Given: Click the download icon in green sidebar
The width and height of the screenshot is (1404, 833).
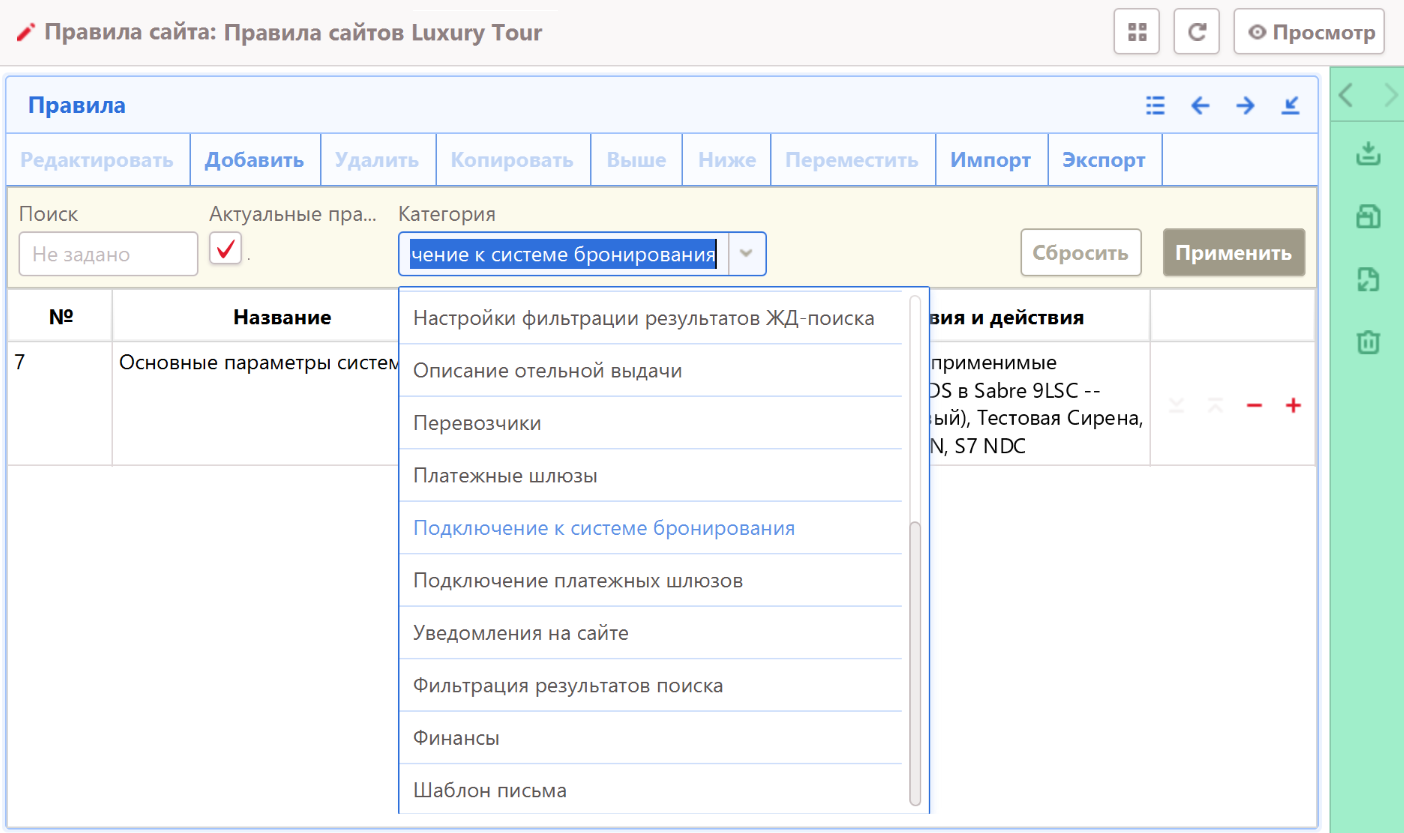Looking at the screenshot, I should coord(1367,155).
